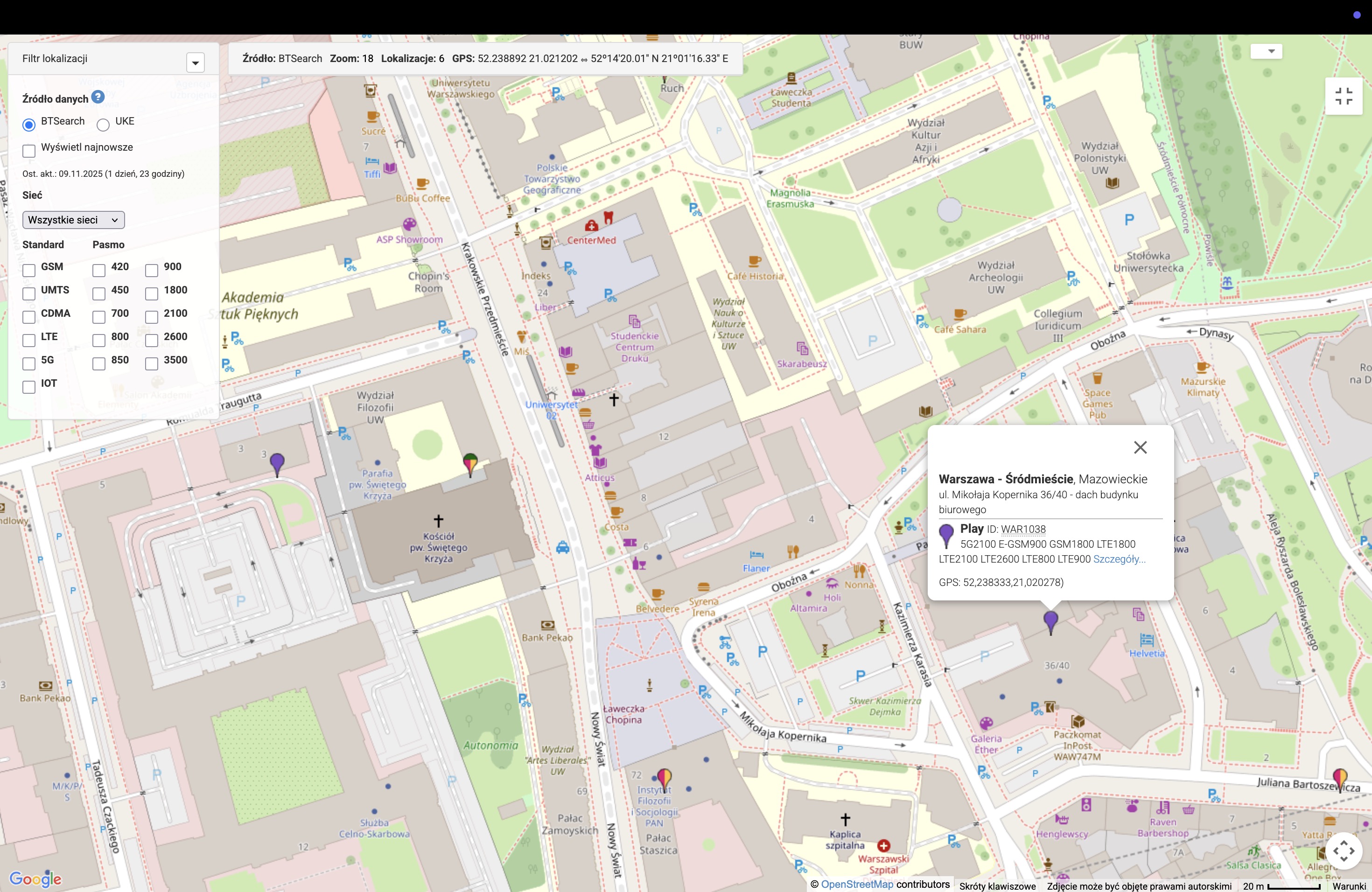
Task: Open the OpenStreetMap attribution link
Action: [857, 885]
